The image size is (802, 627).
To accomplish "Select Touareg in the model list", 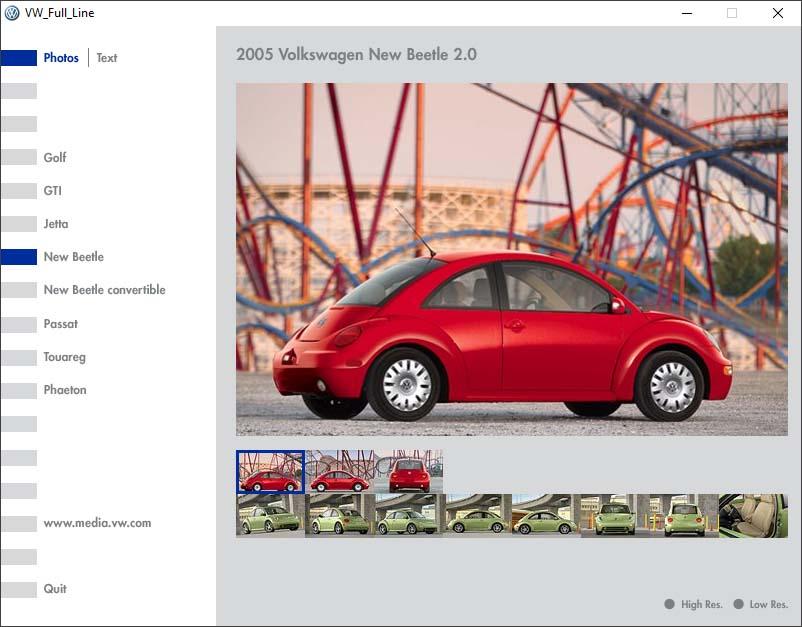I will tap(64, 357).
